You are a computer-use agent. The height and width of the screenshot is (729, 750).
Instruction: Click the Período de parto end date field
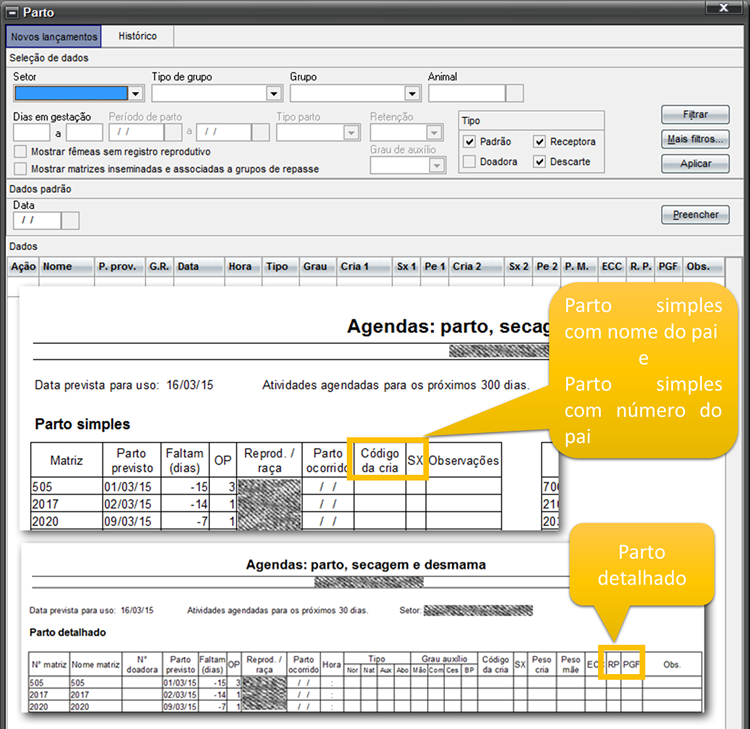click(224, 133)
